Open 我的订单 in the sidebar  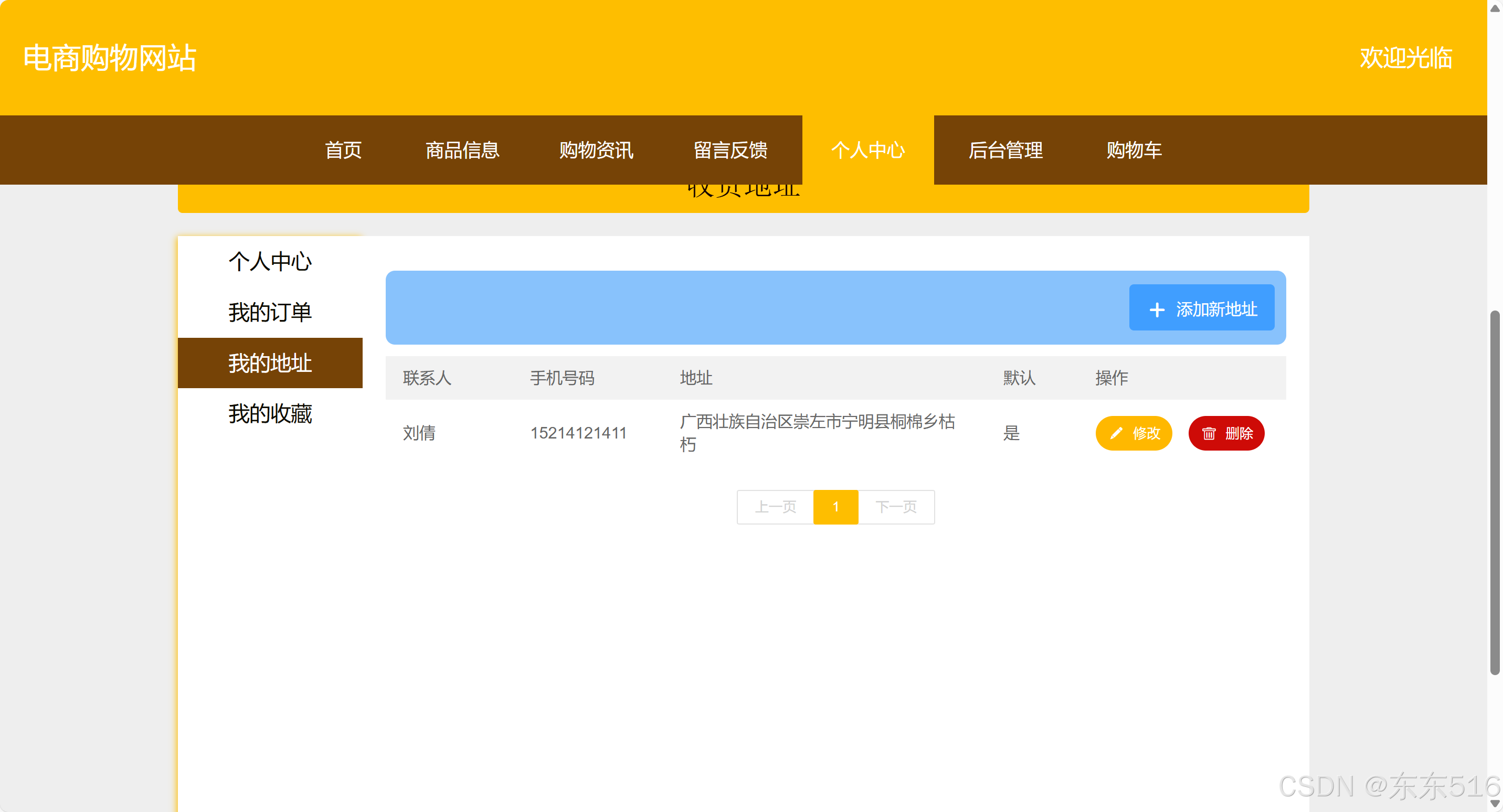270,312
